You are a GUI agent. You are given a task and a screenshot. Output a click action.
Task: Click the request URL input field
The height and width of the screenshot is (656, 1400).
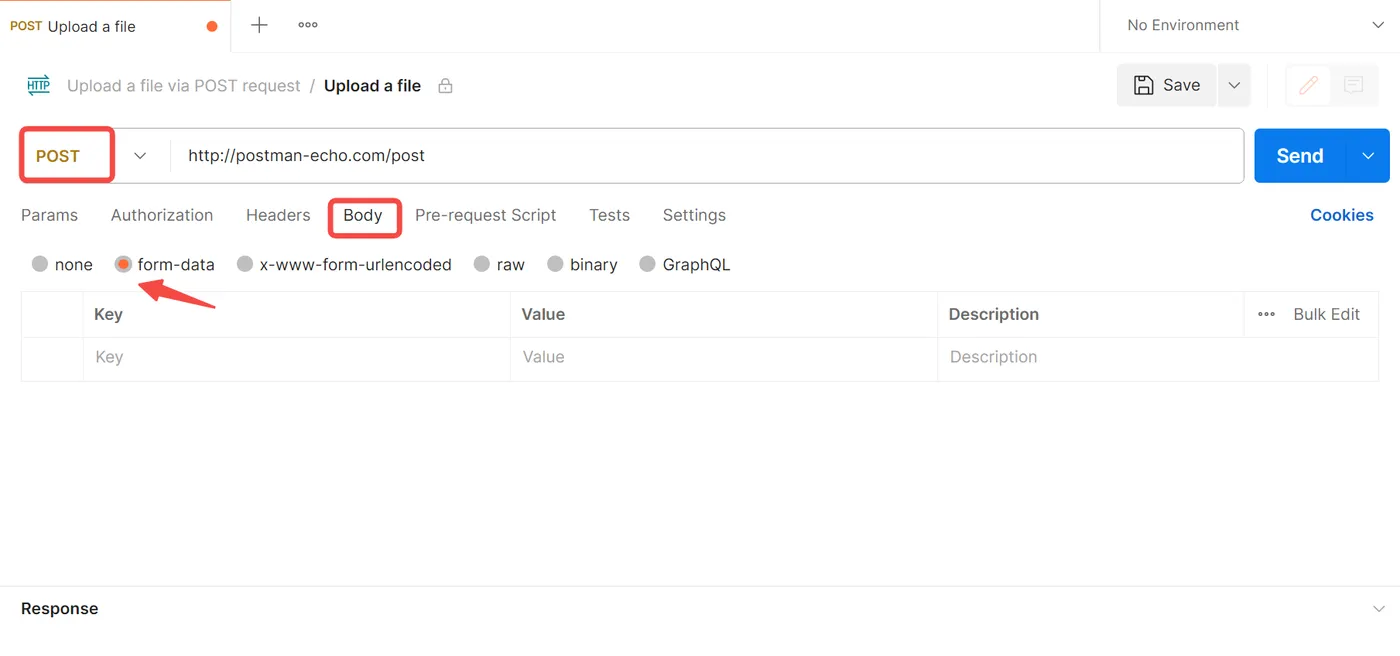coord(700,156)
